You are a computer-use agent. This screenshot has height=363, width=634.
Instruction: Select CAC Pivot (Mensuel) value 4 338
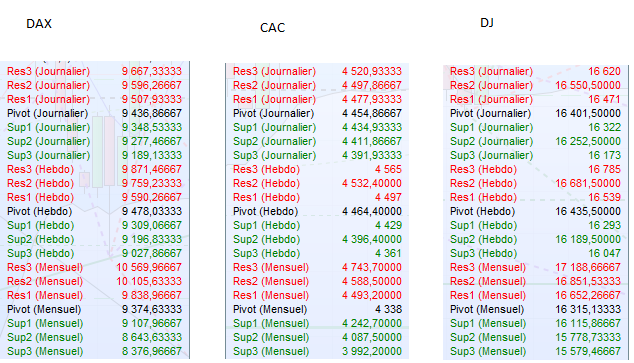pos(388,309)
